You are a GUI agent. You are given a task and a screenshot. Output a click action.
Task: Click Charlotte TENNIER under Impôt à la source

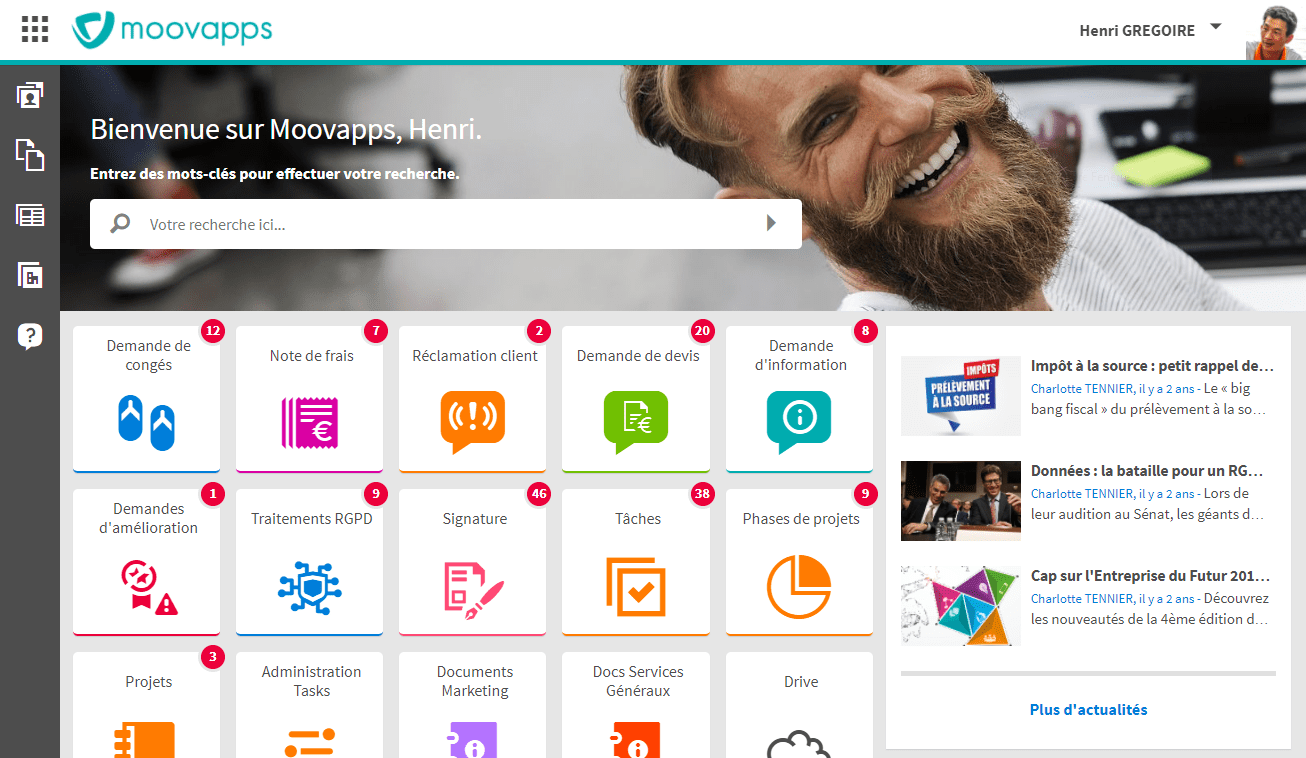[x=1082, y=388]
